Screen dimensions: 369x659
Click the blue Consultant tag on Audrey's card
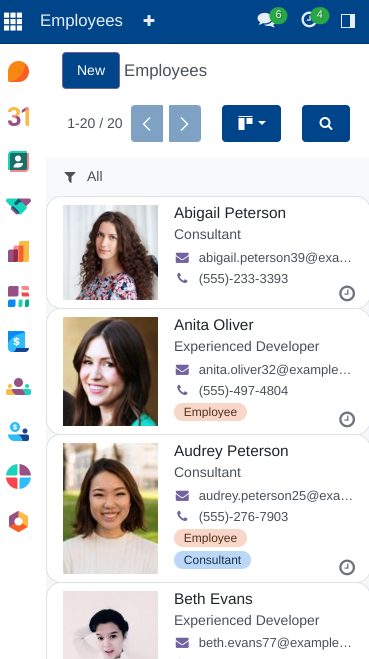pos(213,560)
